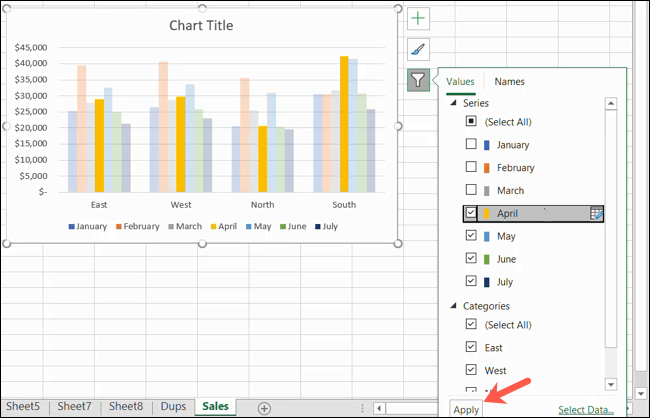This screenshot has width=650, height=418.
Task: Check the January series checkbox
Action: 471,144
